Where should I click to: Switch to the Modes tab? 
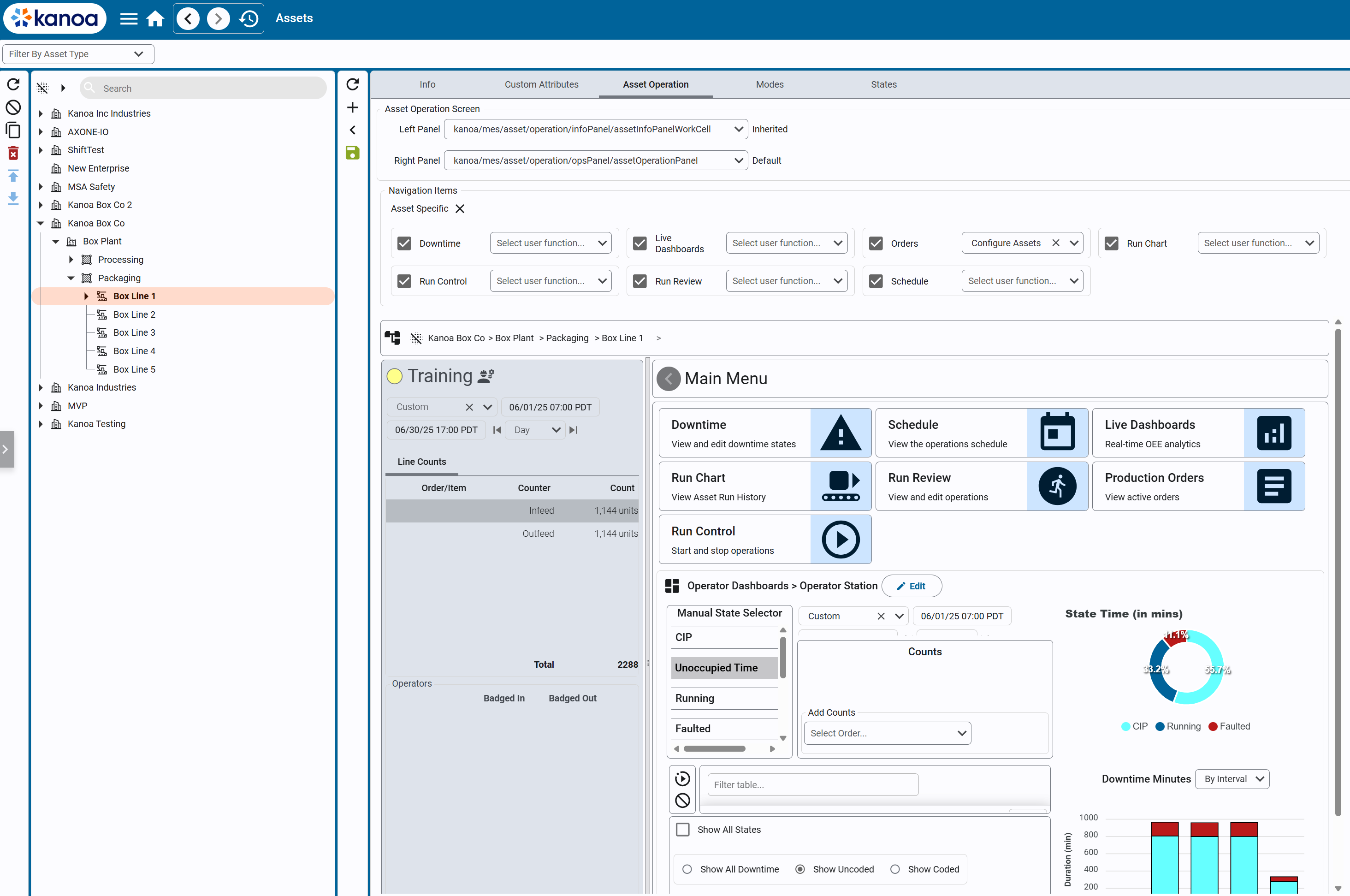(770, 84)
